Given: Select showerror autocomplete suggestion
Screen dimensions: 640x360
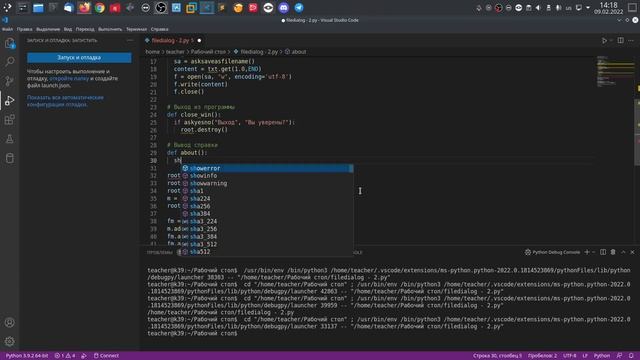Looking at the screenshot, I should tap(267, 168).
